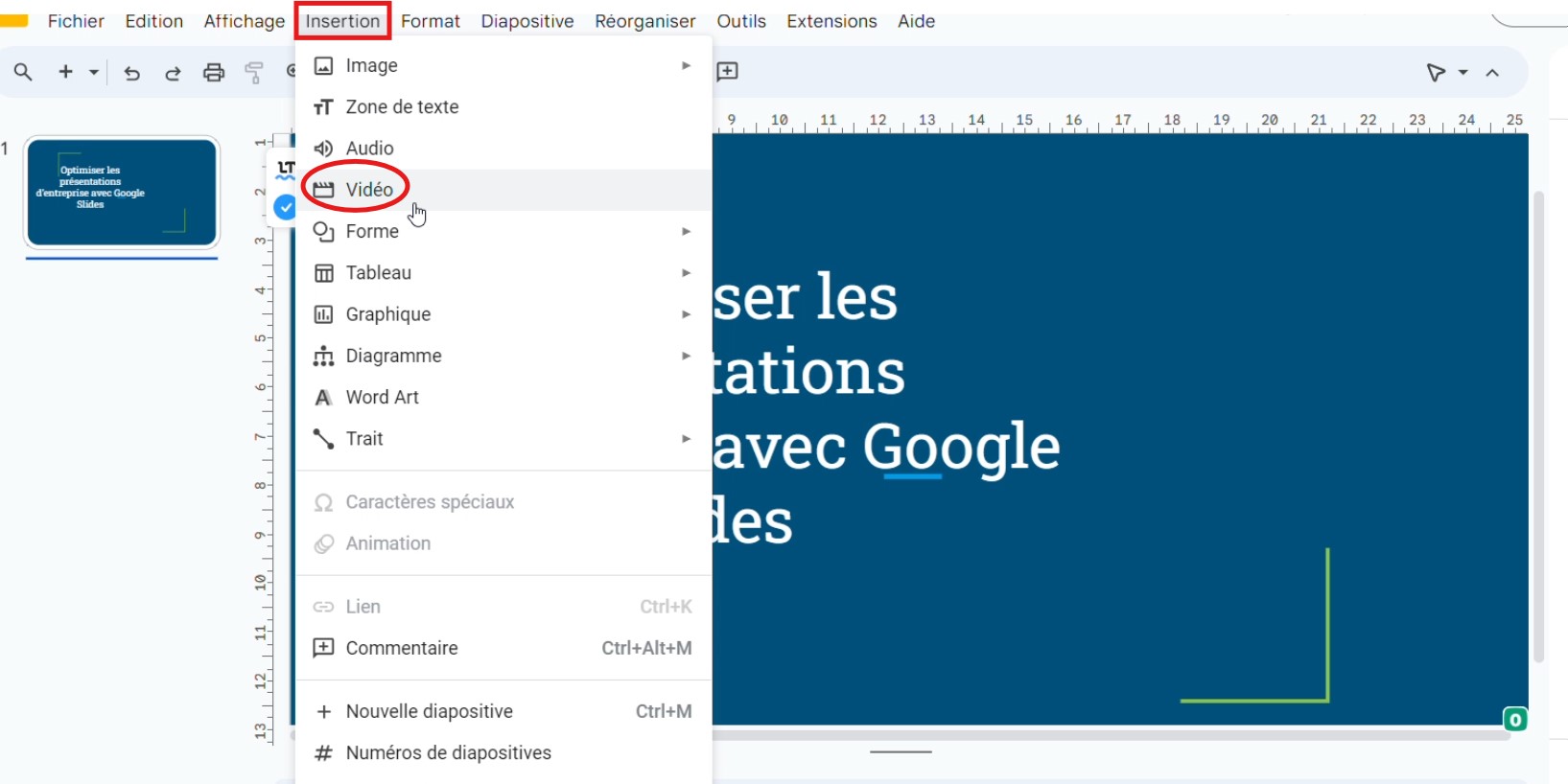Click the paint format roller icon
Viewport: 1568px width, 784px height.
click(x=254, y=72)
